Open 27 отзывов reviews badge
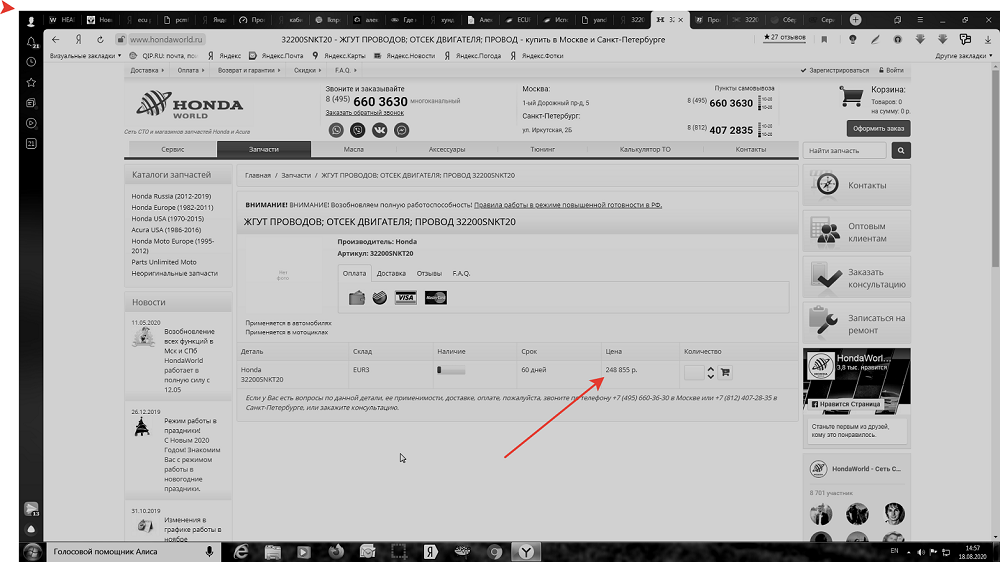 [x=784, y=38]
